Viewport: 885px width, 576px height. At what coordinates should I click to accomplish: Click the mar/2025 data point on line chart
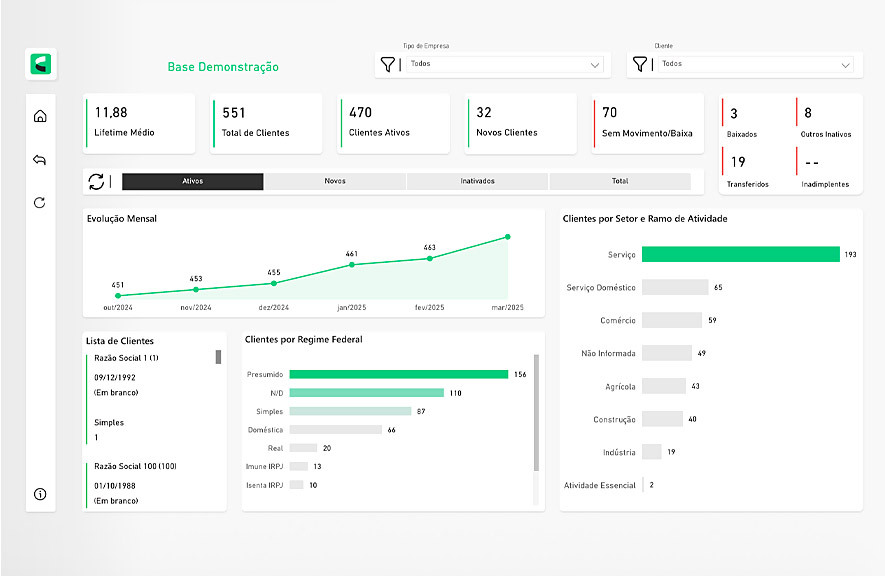(x=508, y=237)
